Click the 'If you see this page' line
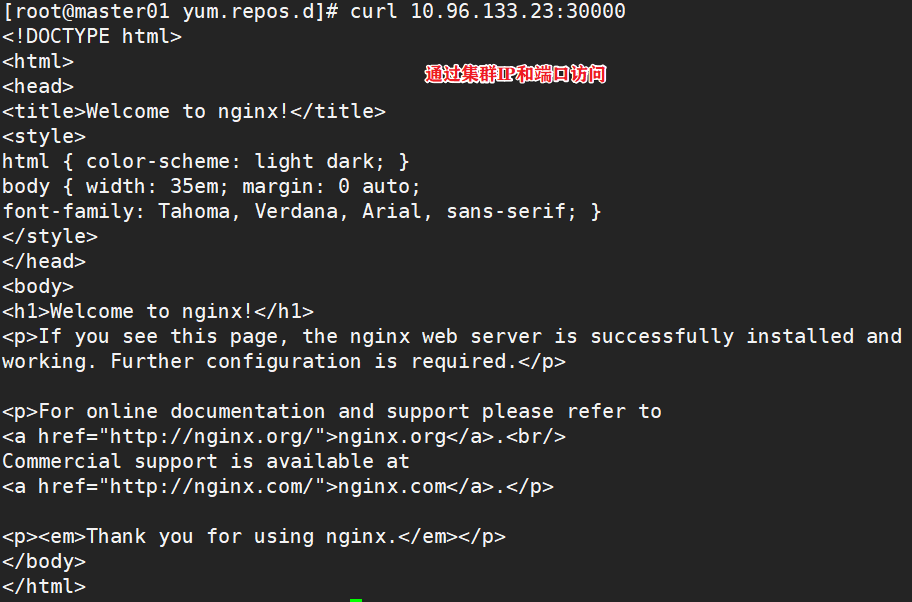The height and width of the screenshot is (602, 912). click(x=452, y=337)
